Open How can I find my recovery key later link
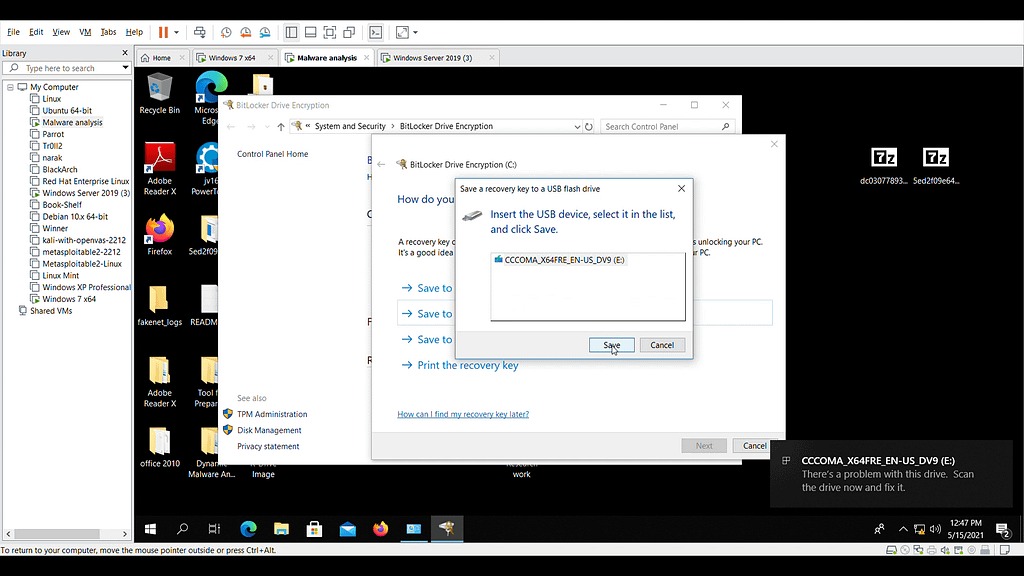This screenshot has height=576, width=1024. pos(463,414)
